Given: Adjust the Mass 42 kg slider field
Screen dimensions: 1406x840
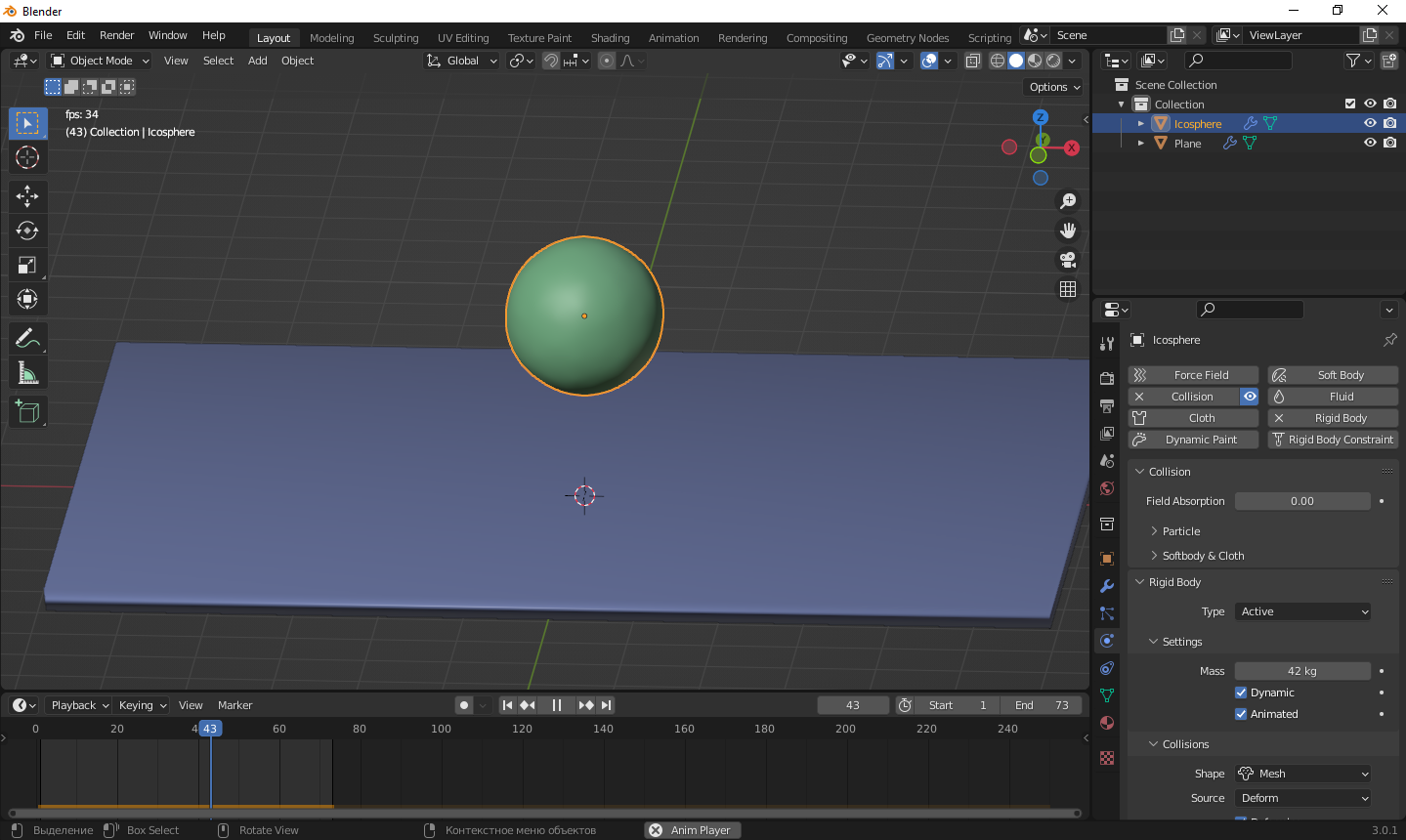Looking at the screenshot, I should pos(1302,671).
